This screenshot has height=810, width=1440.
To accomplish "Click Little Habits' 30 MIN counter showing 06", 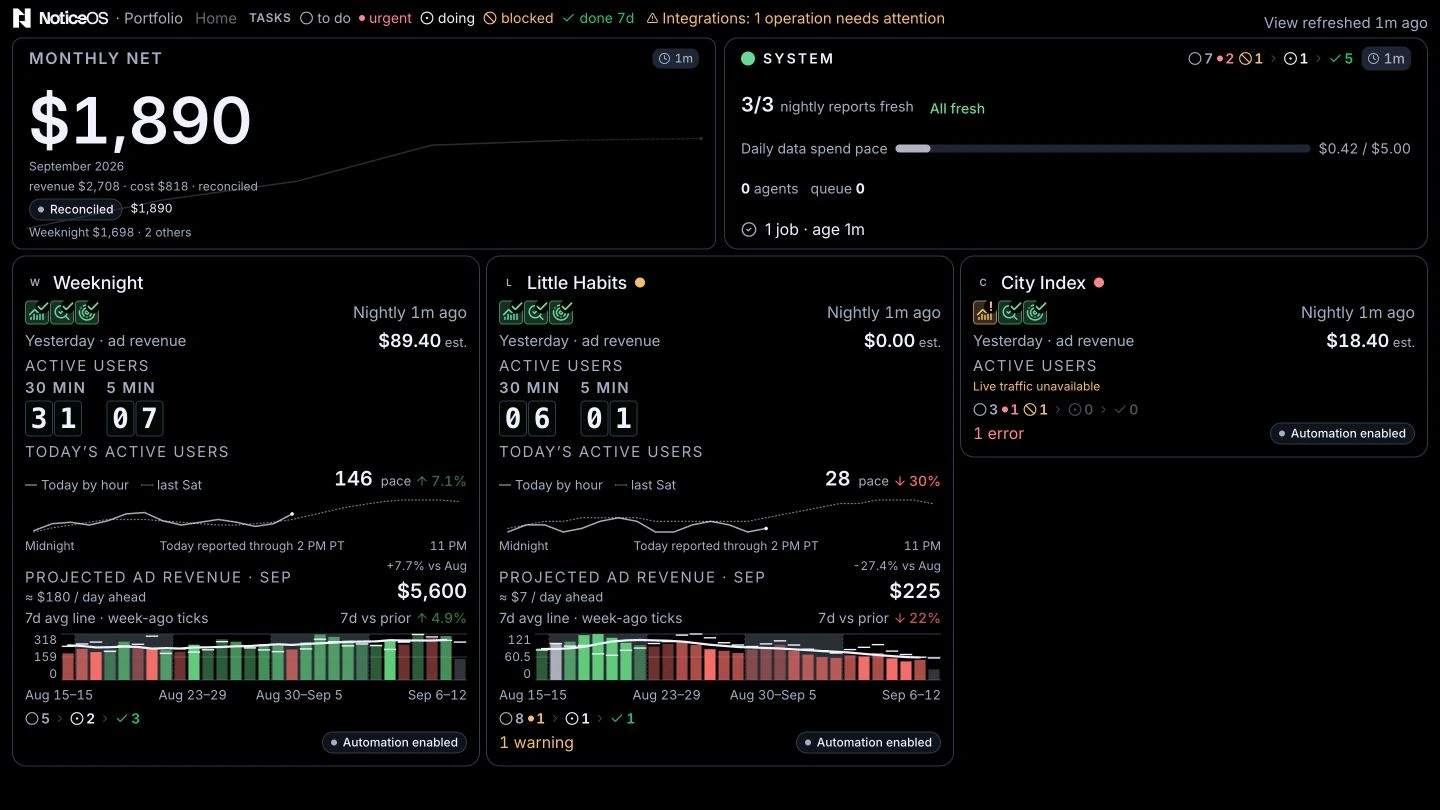I will tap(527, 417).
